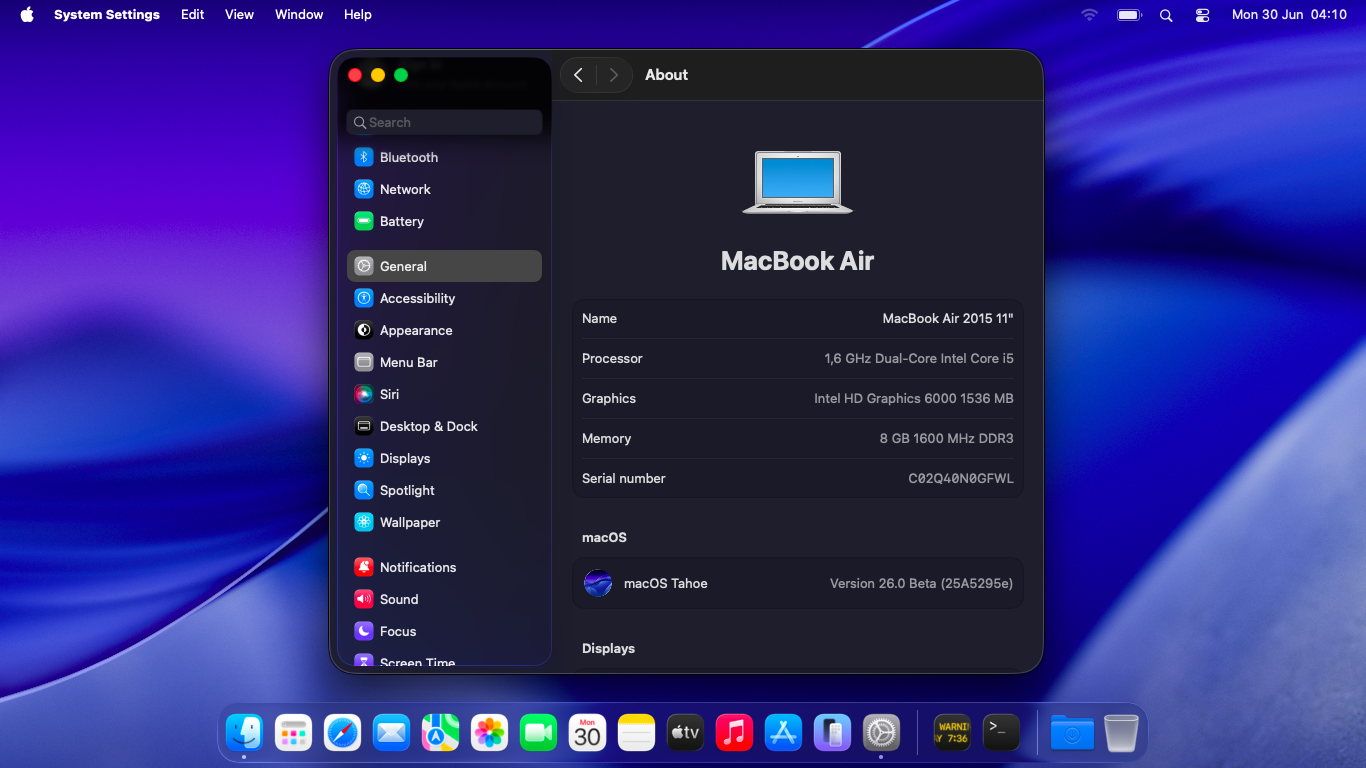Open the Trash in the Dock
The image size is (1366, 768).
click(1121, 733)
